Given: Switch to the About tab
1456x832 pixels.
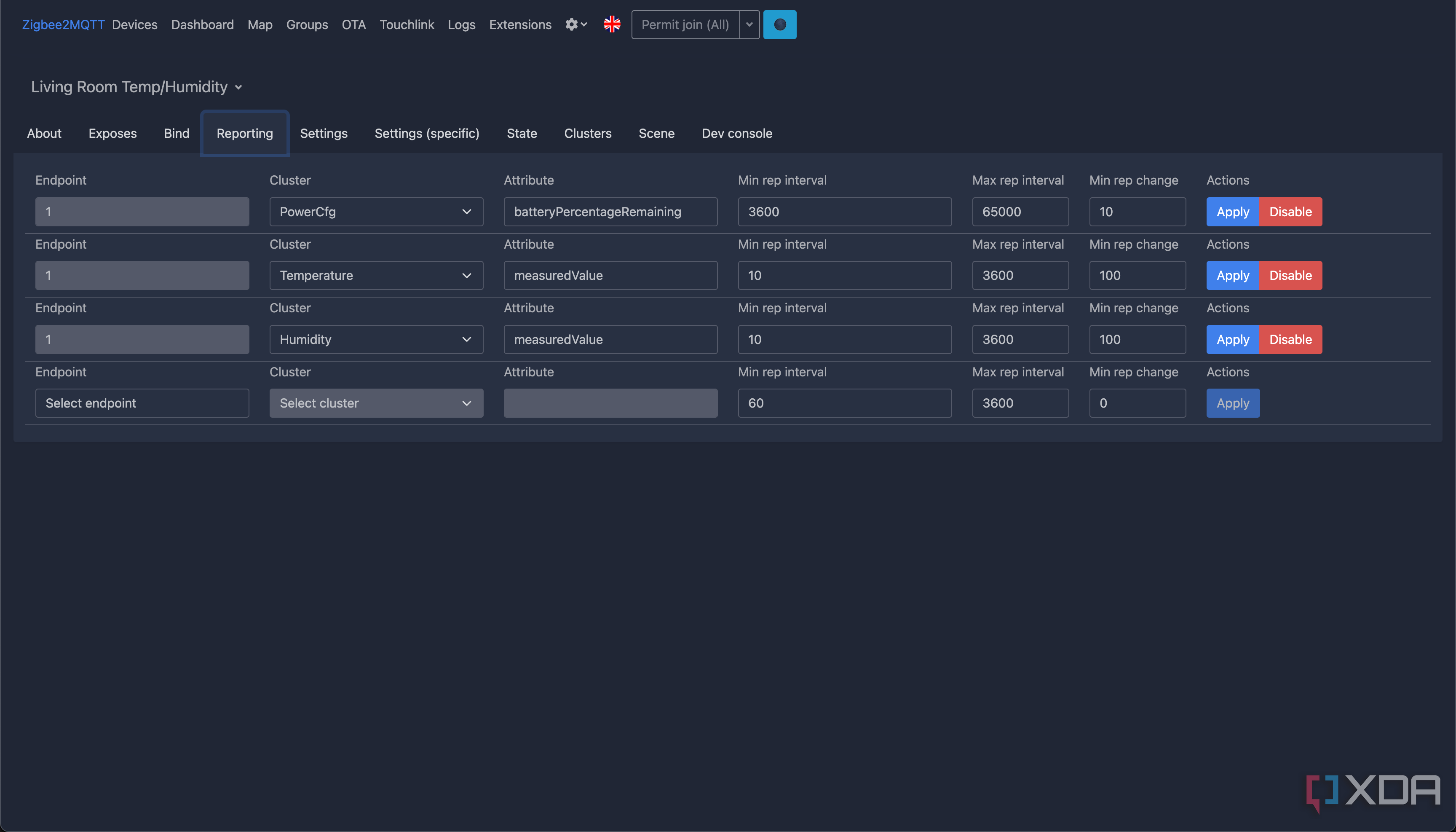Looking at the screenshot, I should tap(44, 133).
